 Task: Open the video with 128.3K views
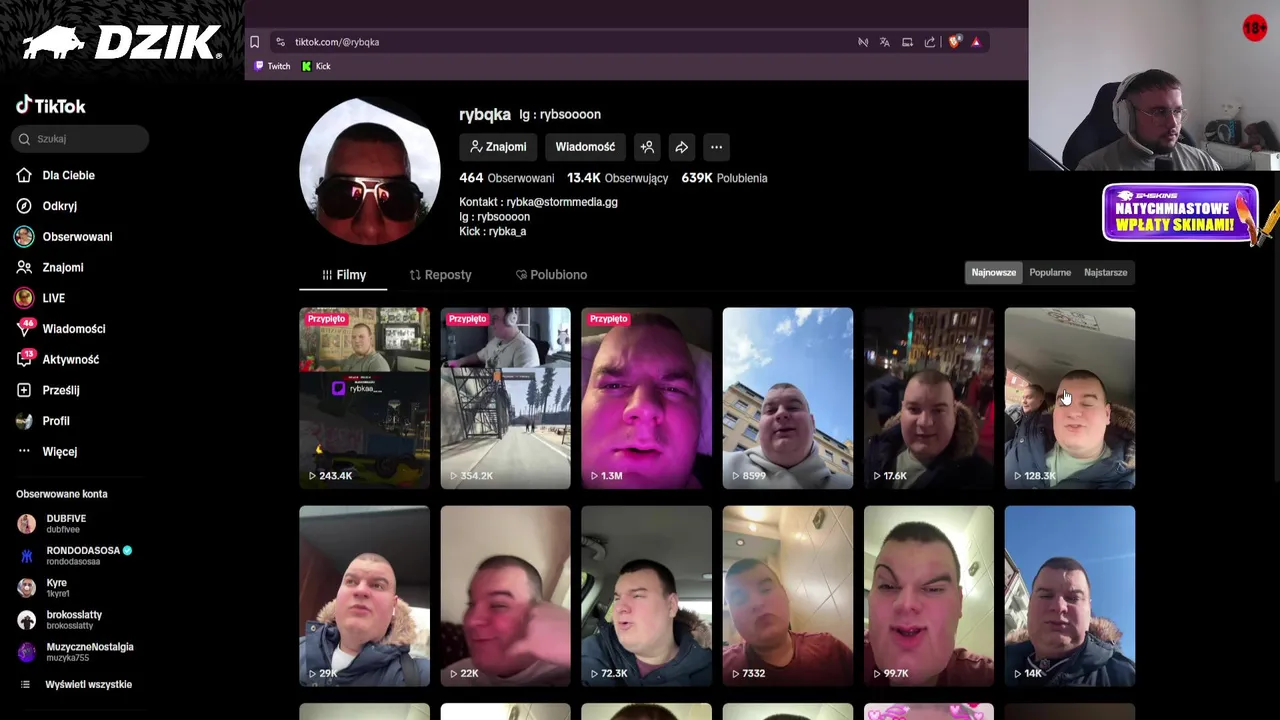click(1069, 398)
